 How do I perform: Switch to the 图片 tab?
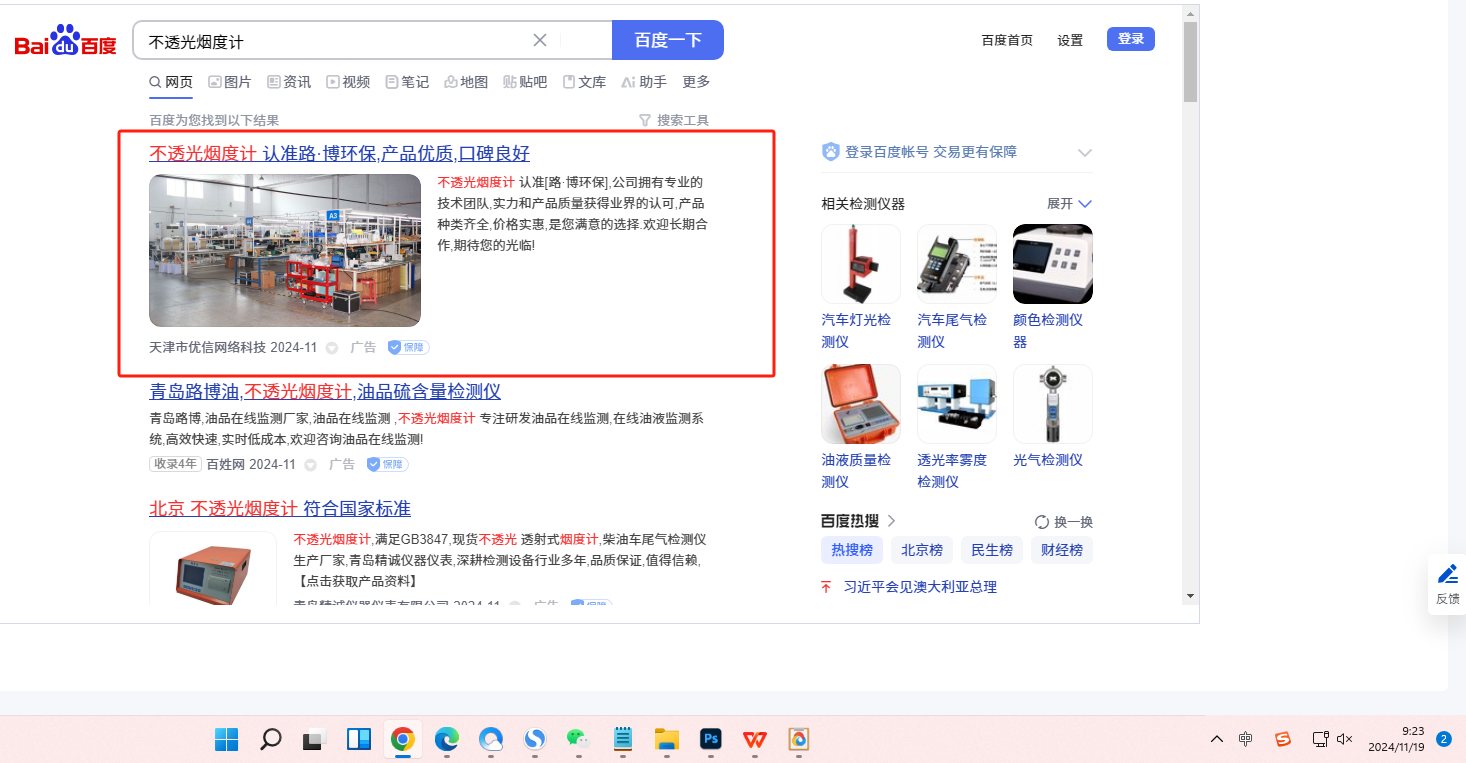pyautogui.click(x=230, y=82)
